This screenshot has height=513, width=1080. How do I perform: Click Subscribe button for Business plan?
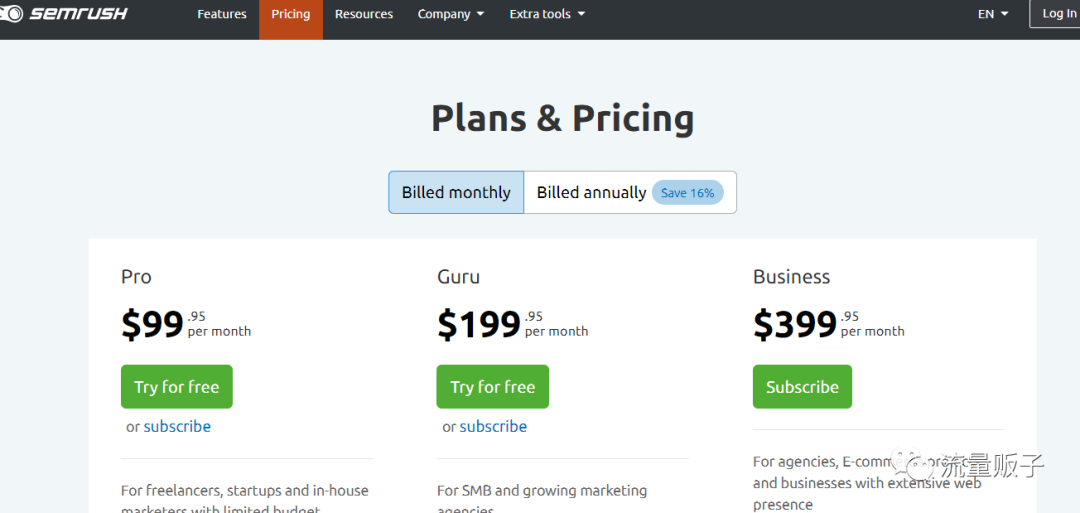coord(802,387)
